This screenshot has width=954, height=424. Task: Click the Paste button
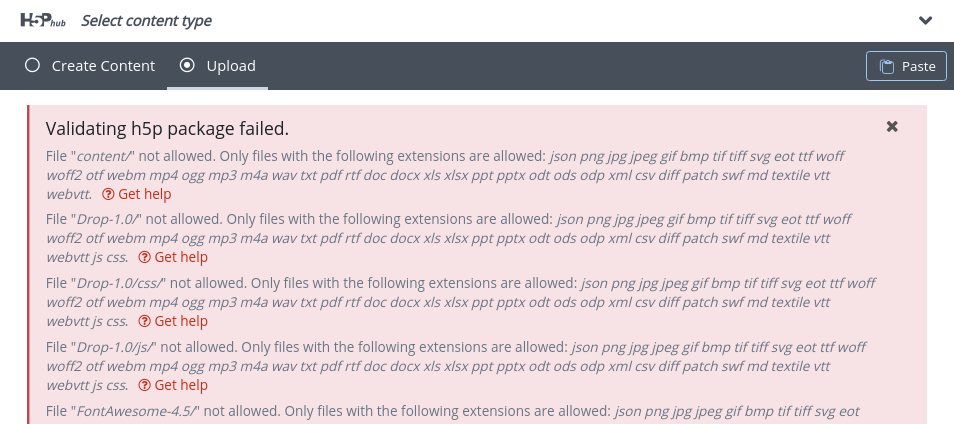[907, 66]
